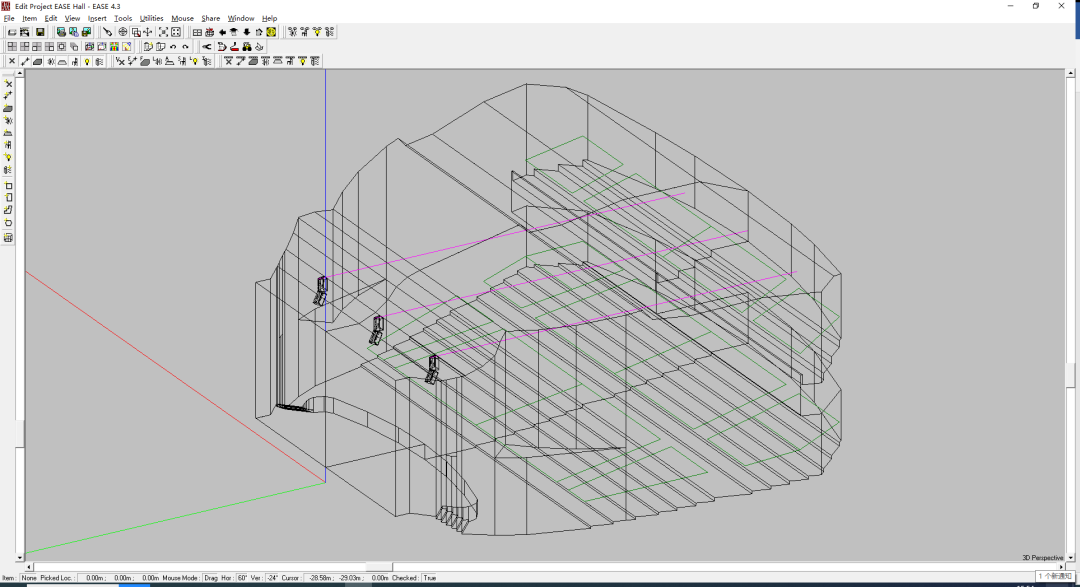
Task: Click the Insert Listener Seat icon in left sidebar
Action: pos(8,145)
